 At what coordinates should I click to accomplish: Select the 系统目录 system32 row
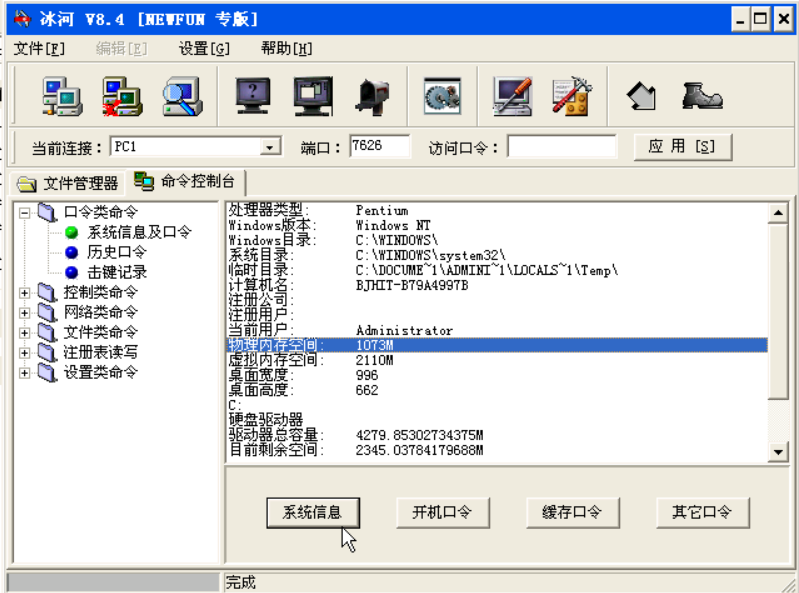[497, 255]
